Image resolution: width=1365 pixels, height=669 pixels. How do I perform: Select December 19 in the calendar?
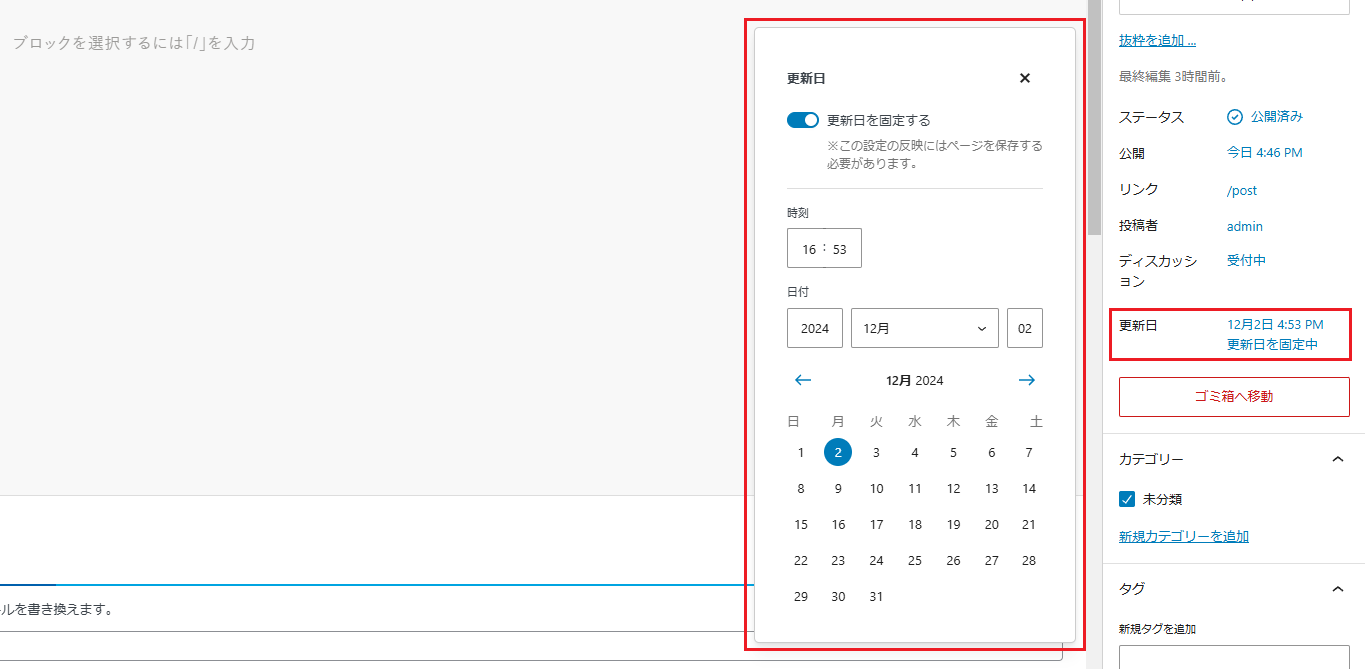pos(953,525)
